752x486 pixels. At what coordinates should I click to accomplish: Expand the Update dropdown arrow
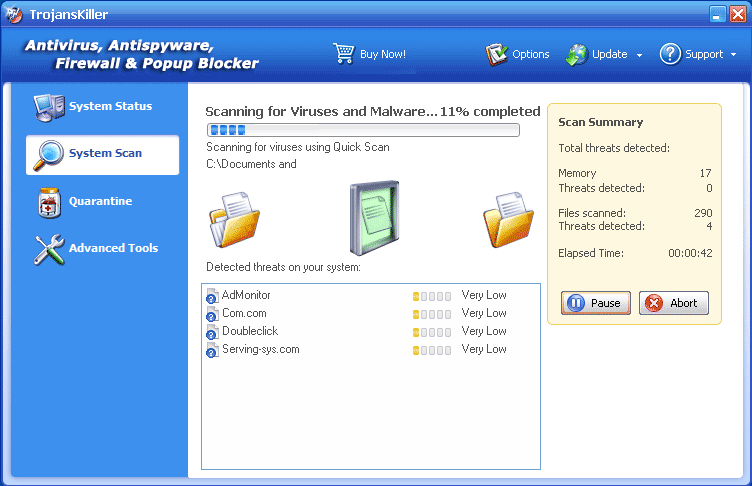(639, 55)
